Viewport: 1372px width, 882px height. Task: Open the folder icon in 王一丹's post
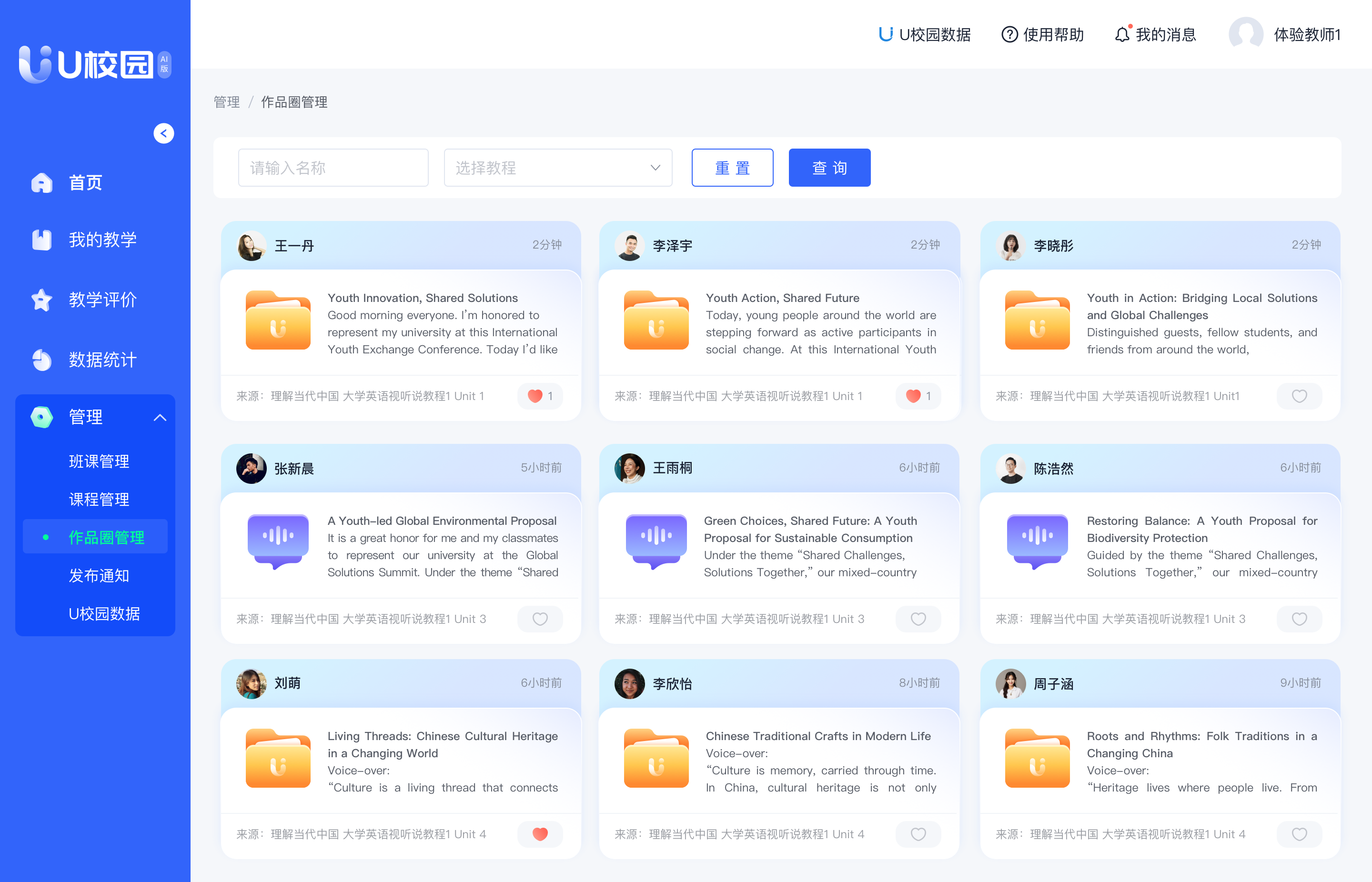point(278,321)
